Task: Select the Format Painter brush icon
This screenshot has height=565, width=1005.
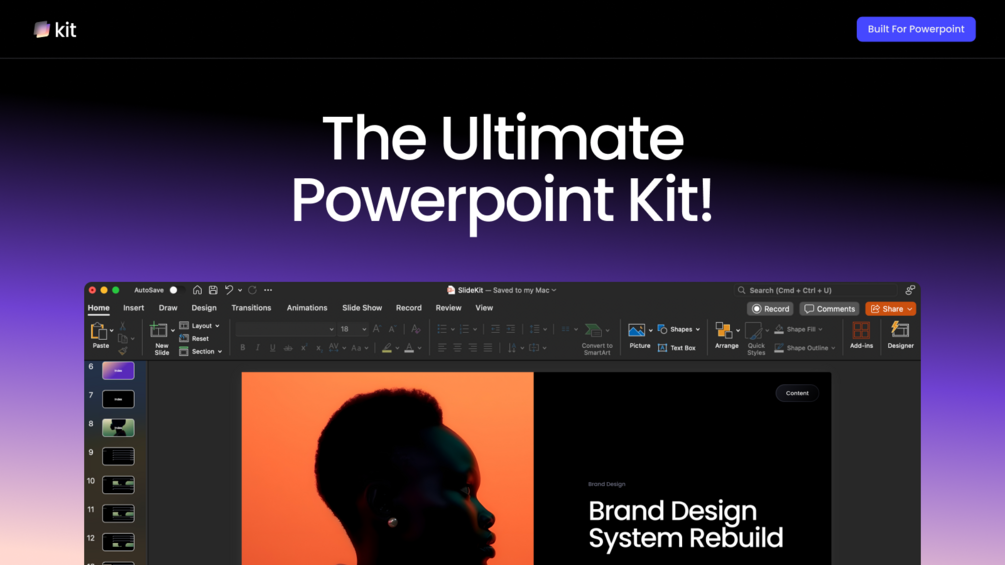Action: pyautogui.click(x=122, y=350)
